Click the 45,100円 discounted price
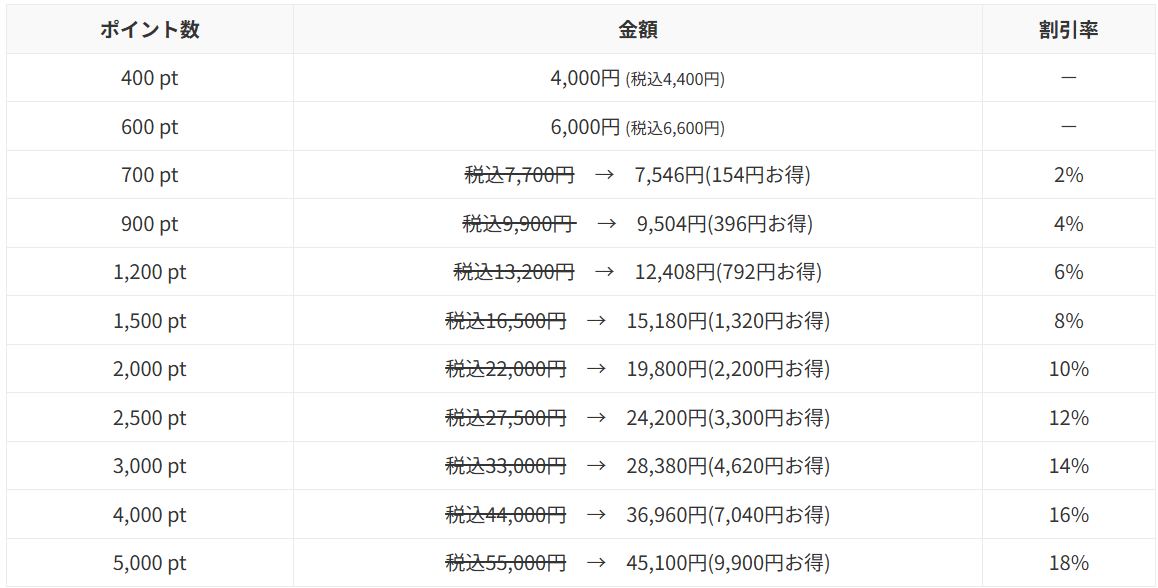 (667, 563)
